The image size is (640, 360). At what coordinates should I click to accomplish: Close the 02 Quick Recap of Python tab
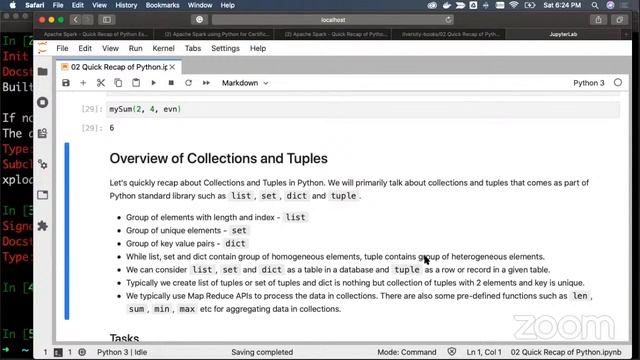[173, 67]
